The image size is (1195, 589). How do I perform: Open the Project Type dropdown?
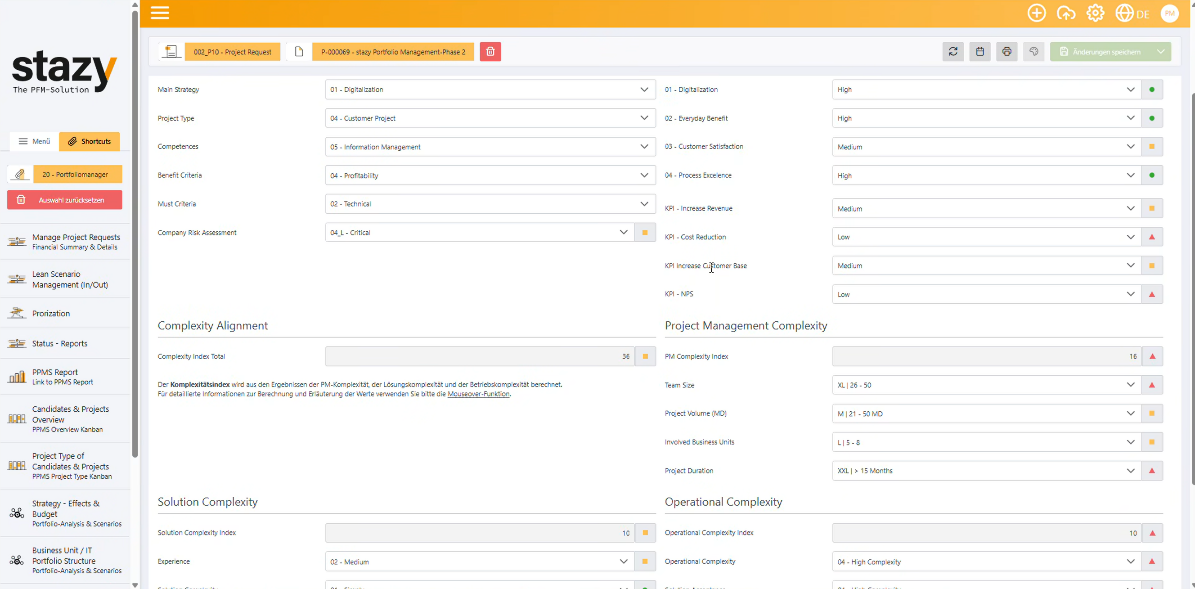tap(490, 118)
